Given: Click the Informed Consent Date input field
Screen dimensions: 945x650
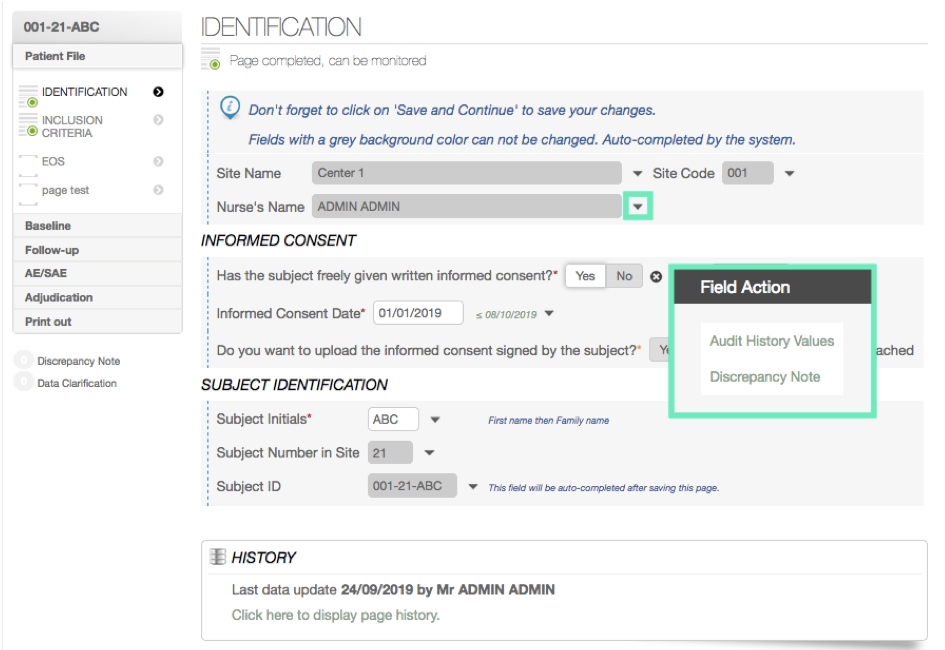Looking at the screenshot, I should click(x=418, y=313).
